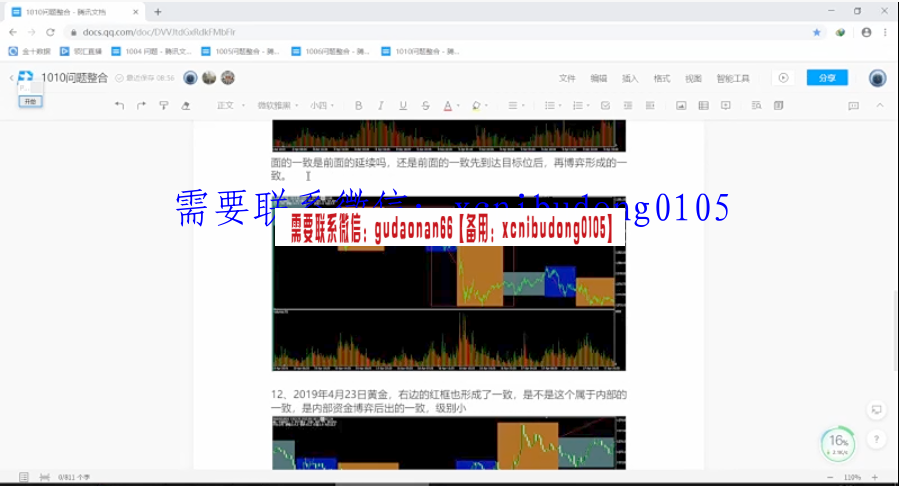Open the bullet list style dropdown
Screen dimensions: 899x486
coord(553,105)
